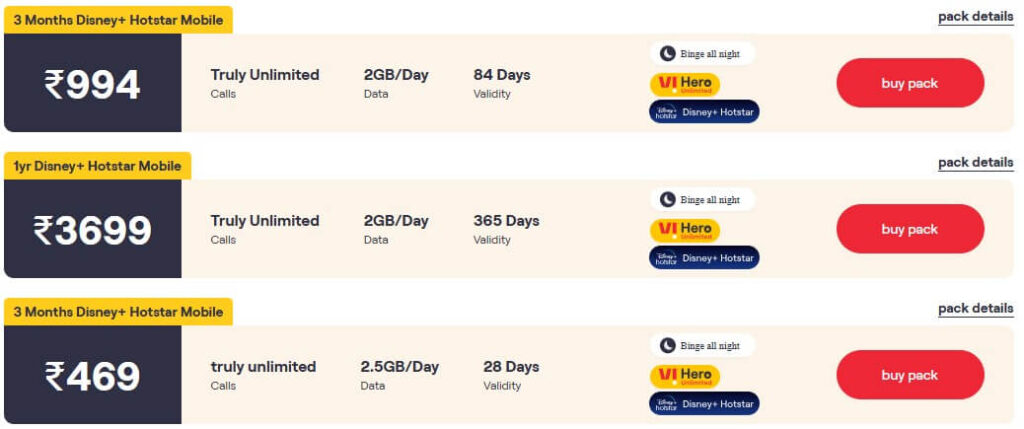This screenshot has width=1024, height=429.
Task: Click Vi Hero Unlimited badge on ₹469 plan
Action: (x=685, y=376)
